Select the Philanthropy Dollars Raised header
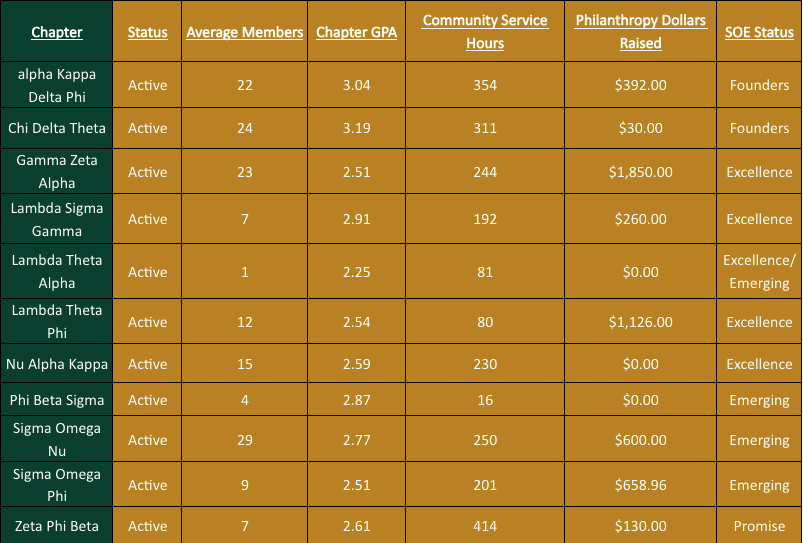Image resolution: width=803 pixels, height=543 pixels. coord(640,32)
